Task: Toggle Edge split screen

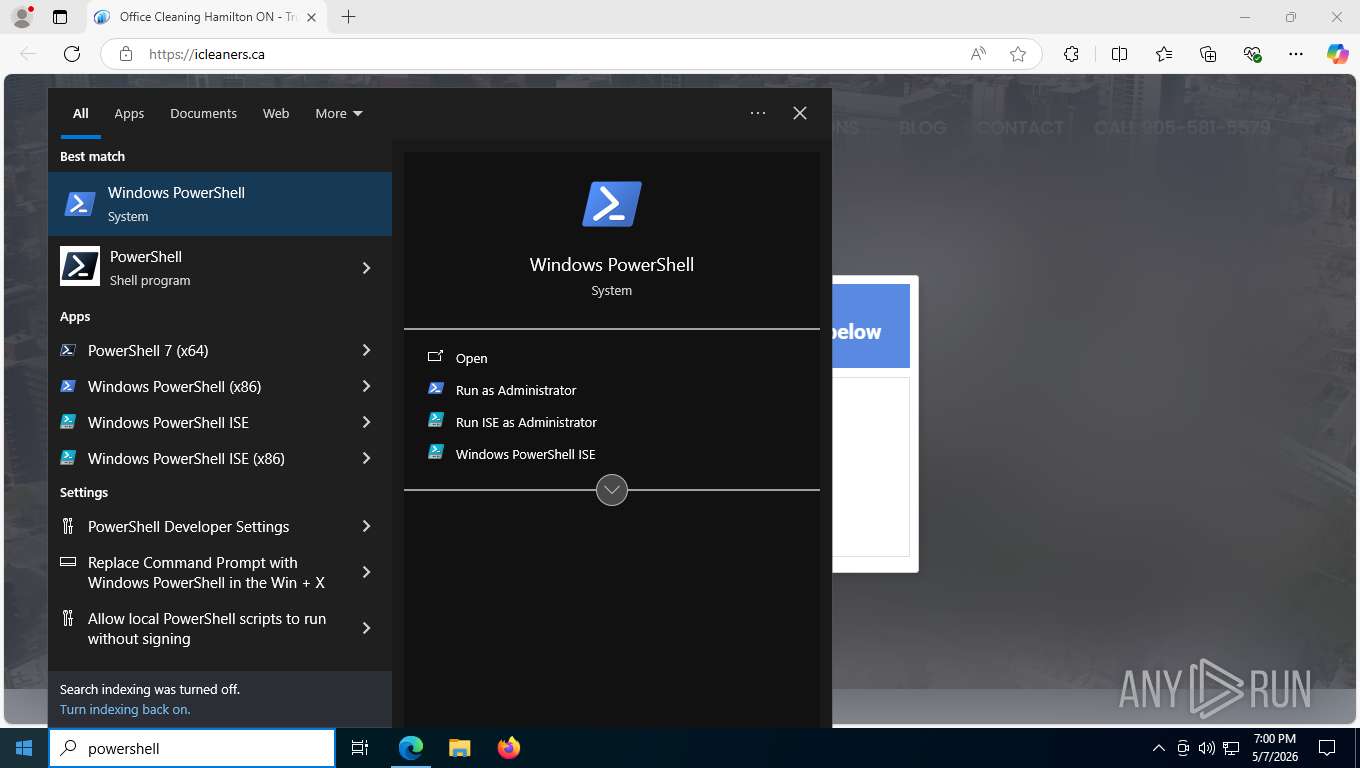Action: point(1119,54)
